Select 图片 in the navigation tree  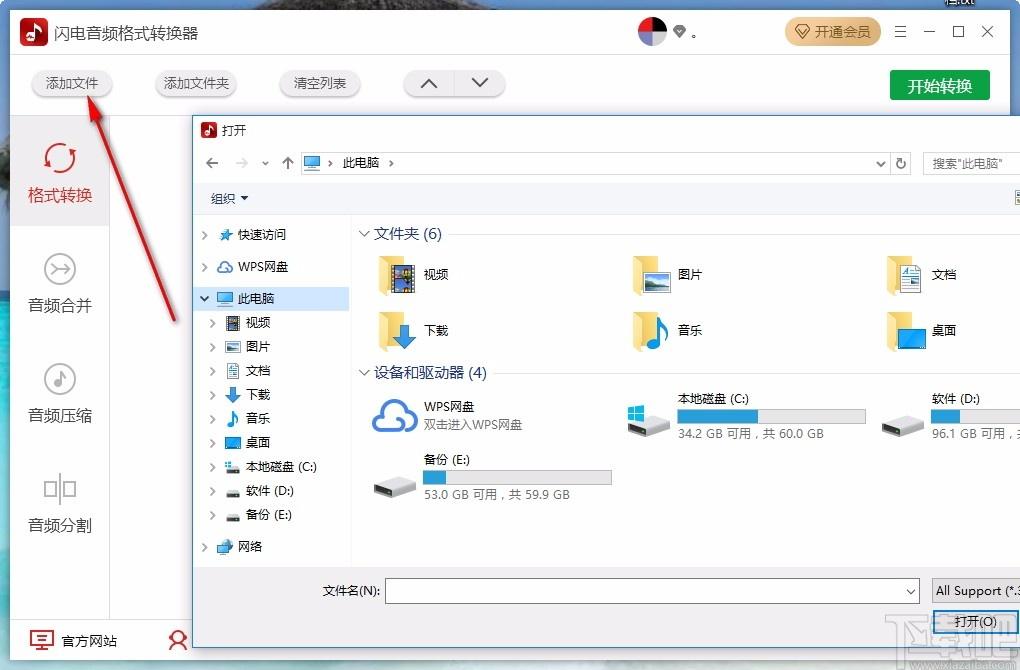coord(258,347)
